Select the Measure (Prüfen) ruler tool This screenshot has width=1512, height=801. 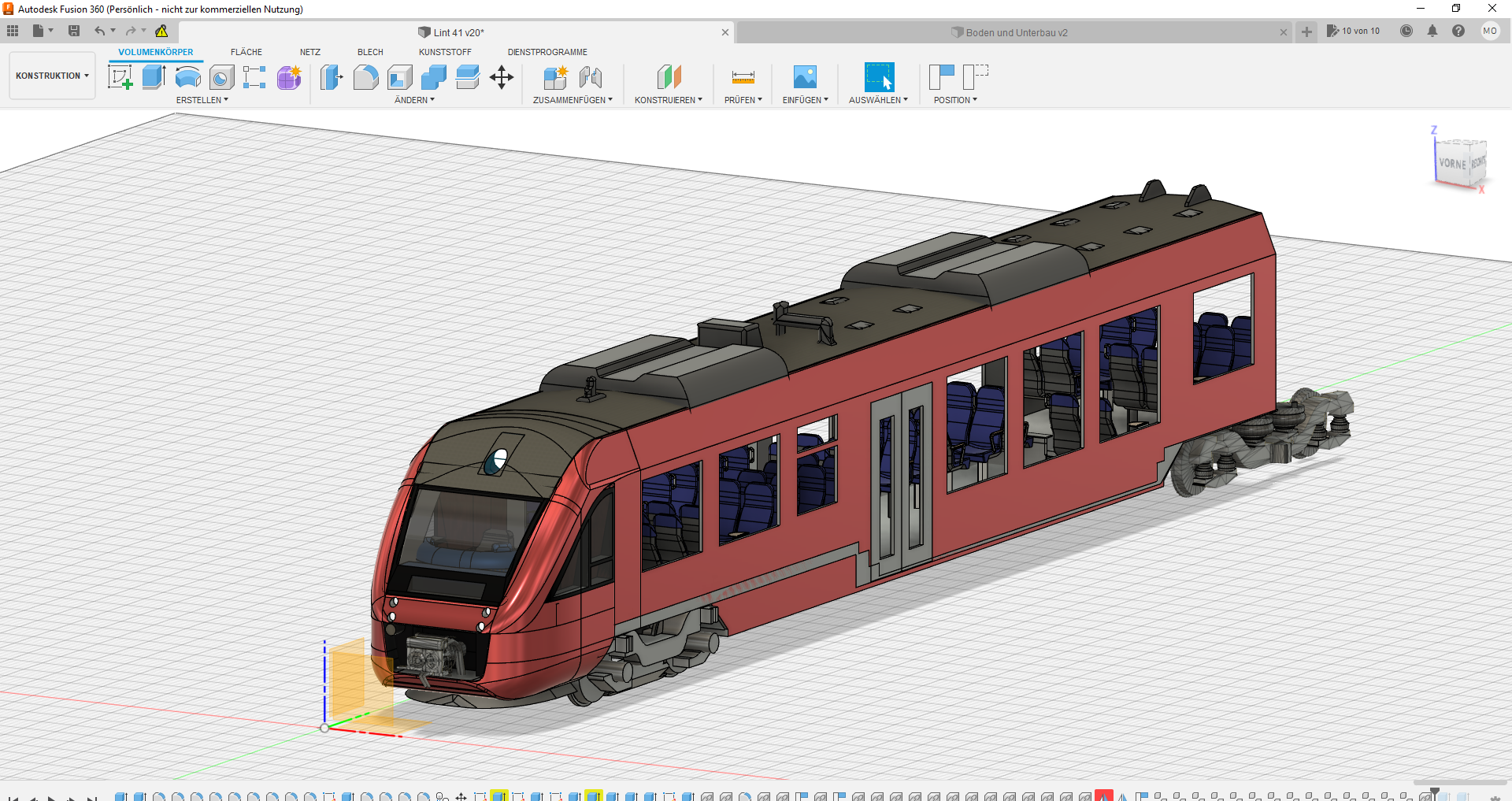pos(743,77)
